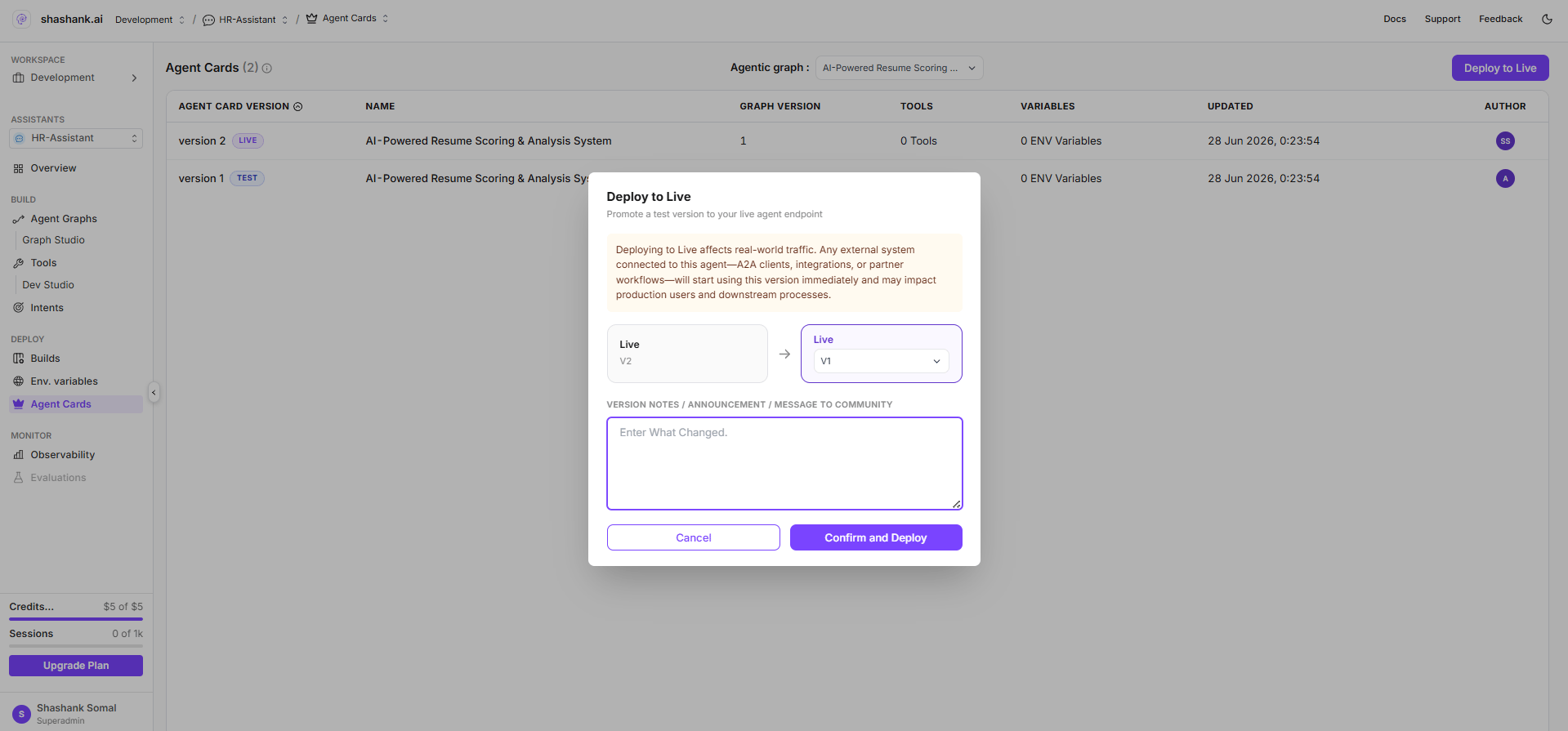The height and width of the screenshot is (731, 1568).
Task: Click the current Live V2 card in dialog
Action: click(x=687, y=354)
